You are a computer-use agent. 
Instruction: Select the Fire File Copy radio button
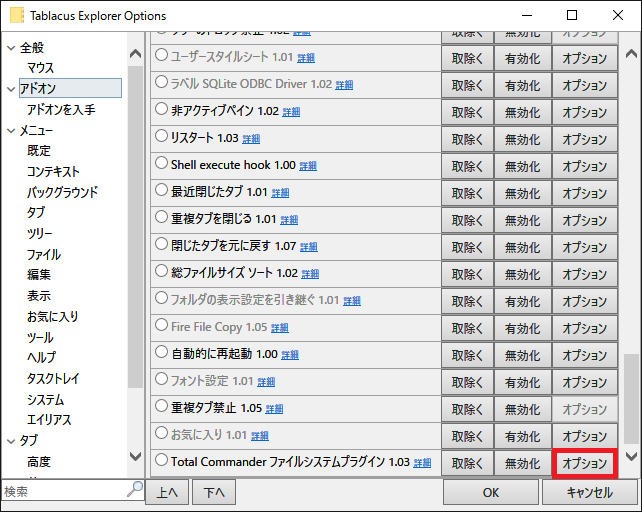[161, 325]
